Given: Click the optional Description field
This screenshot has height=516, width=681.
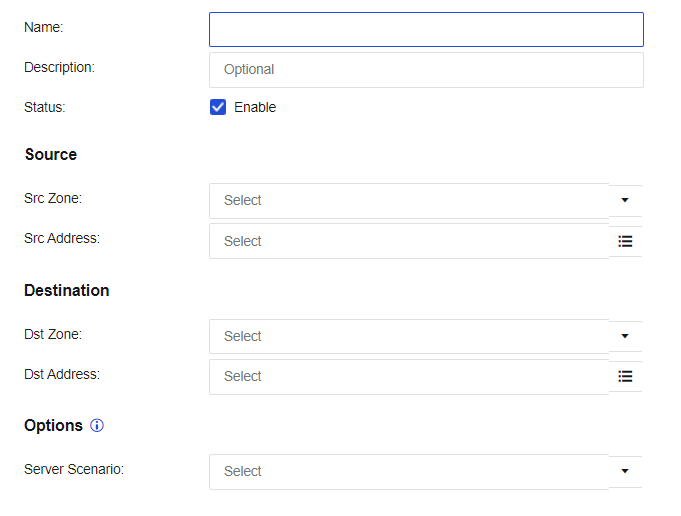Looking at the screenshot, I should coord(426,70).
